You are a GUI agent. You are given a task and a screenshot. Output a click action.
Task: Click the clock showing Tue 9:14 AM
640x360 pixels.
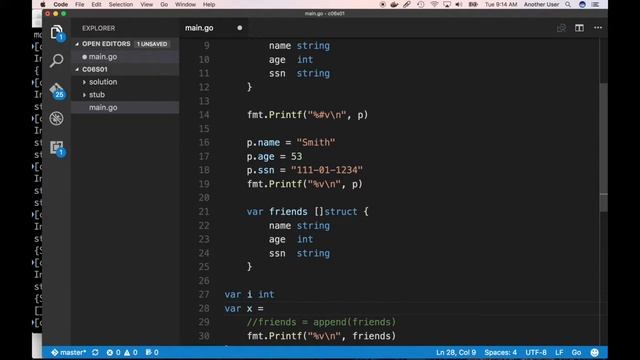pos(501,4)
